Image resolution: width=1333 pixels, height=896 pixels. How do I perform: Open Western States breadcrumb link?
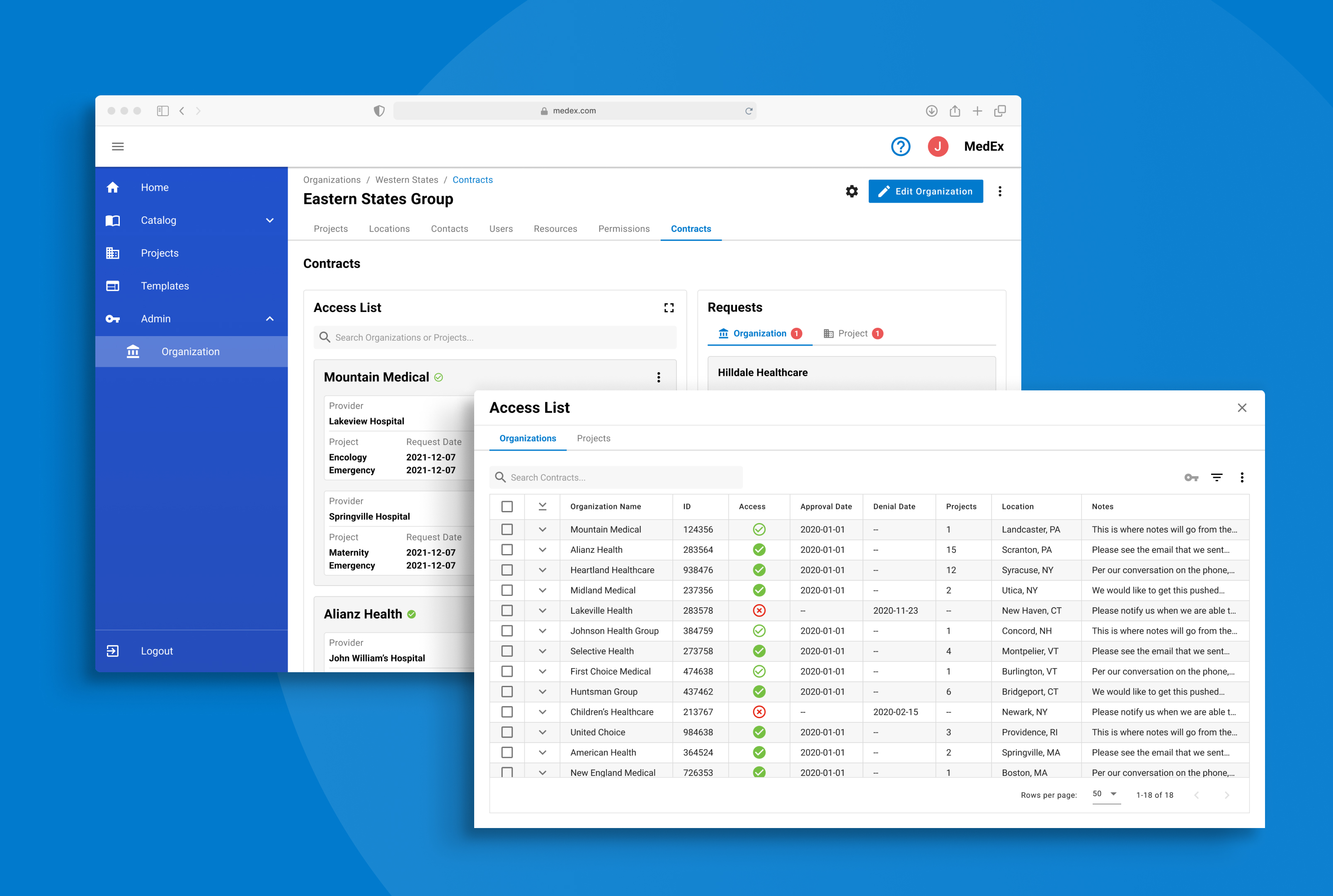click(406, 179)
